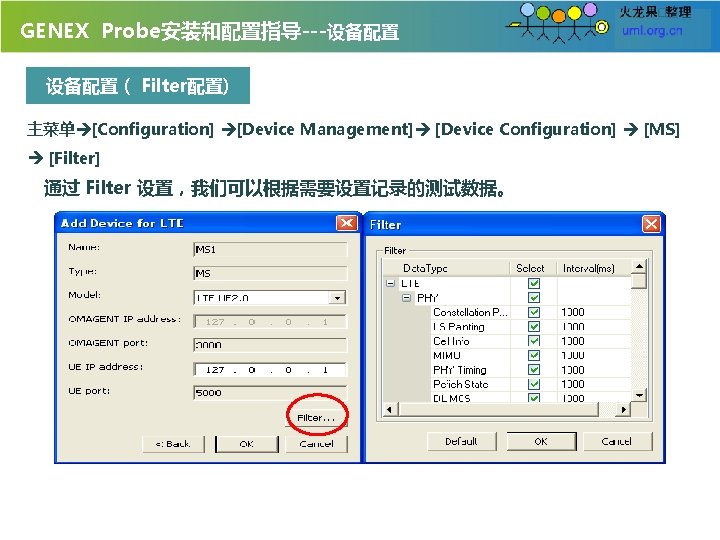Click the filter list scroll up arrow

tap(639, 266)
